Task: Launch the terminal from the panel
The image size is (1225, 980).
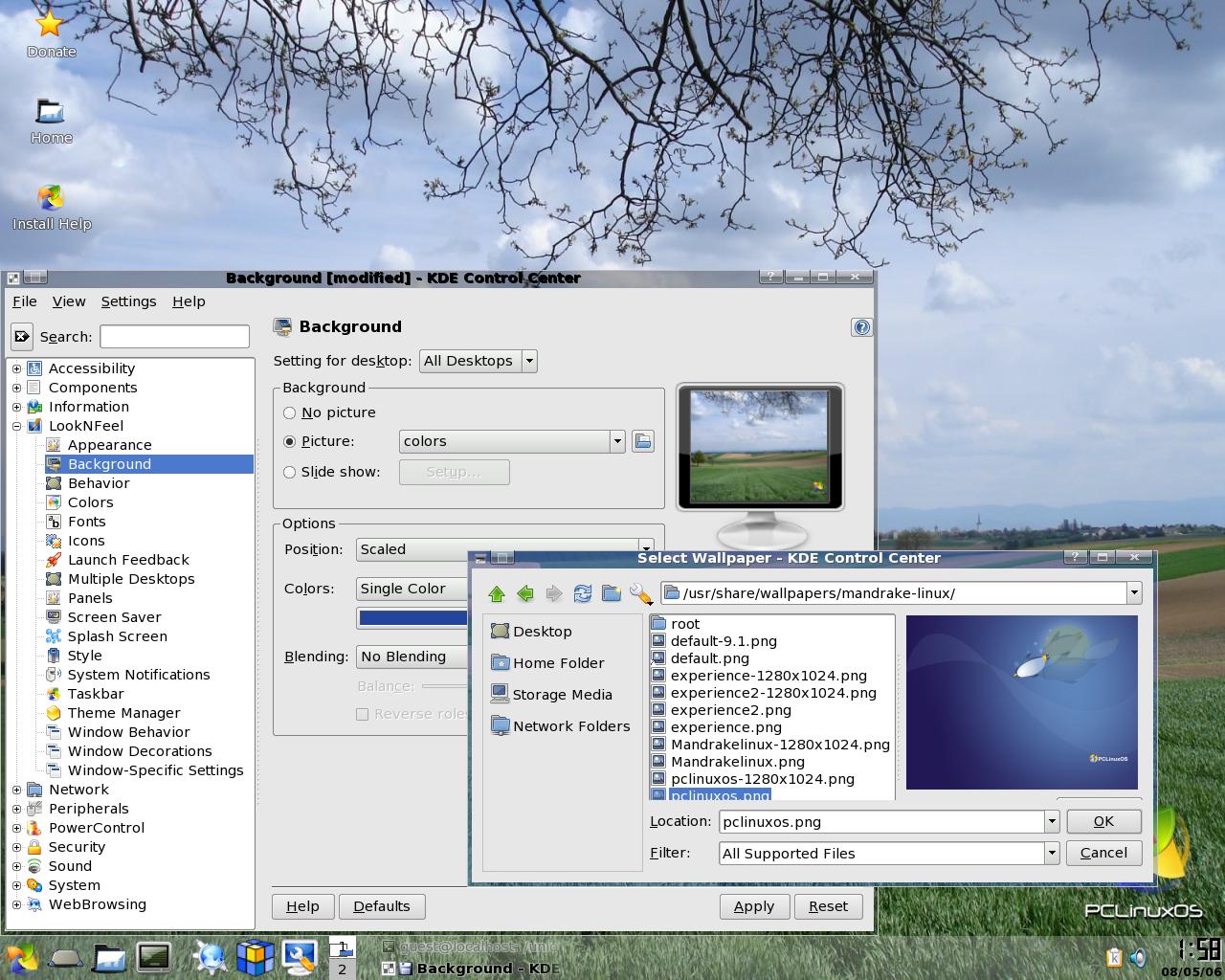Action: (x=154, y=957)
